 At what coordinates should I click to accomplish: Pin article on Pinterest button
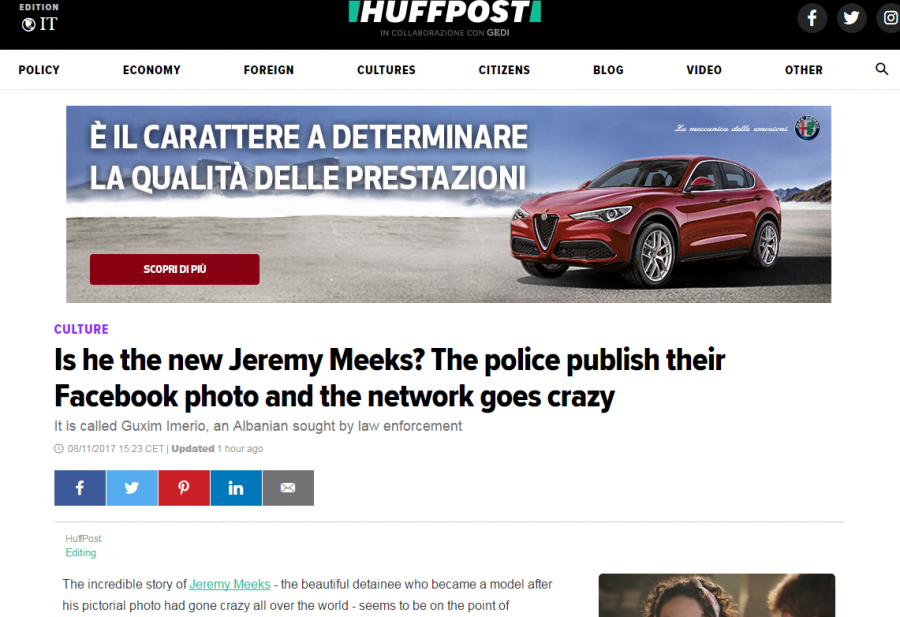point(184,488)
